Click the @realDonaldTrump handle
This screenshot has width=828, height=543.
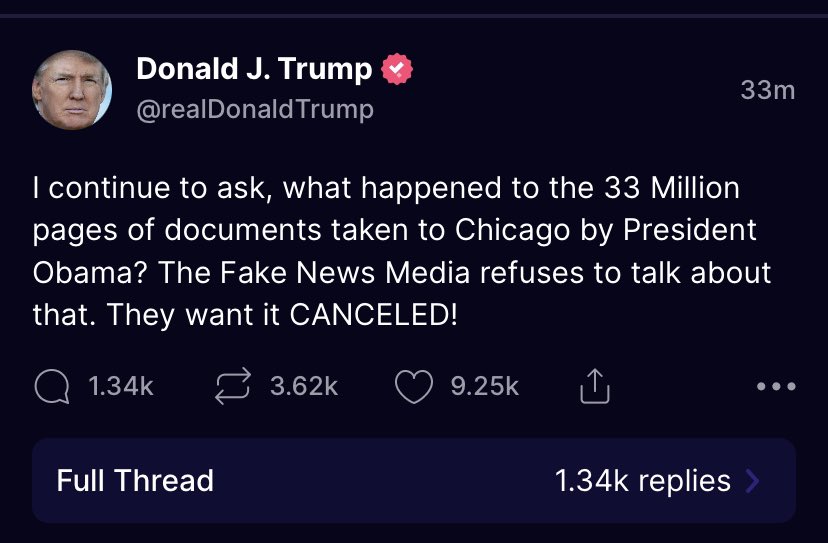coord(254,109)
